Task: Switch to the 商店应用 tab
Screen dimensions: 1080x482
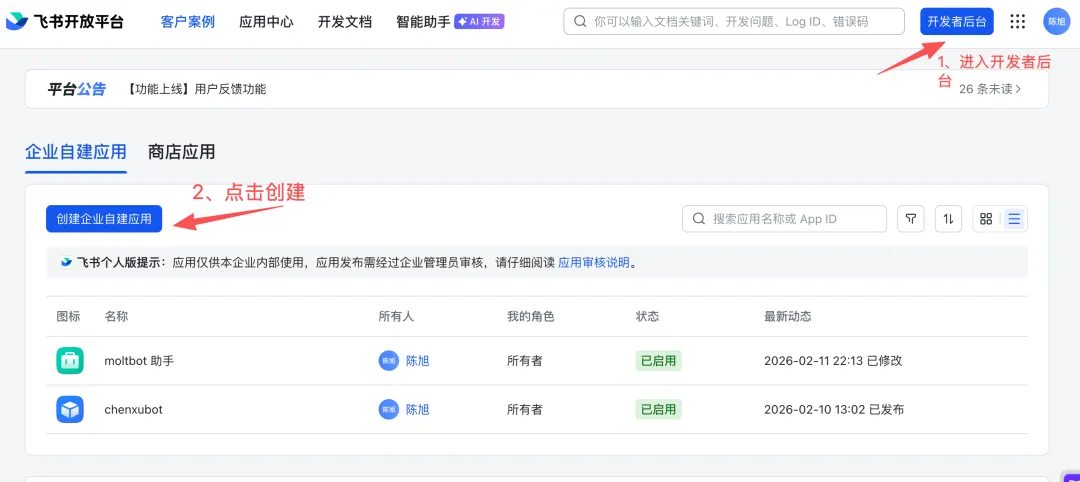Action: tap(181, 152)
